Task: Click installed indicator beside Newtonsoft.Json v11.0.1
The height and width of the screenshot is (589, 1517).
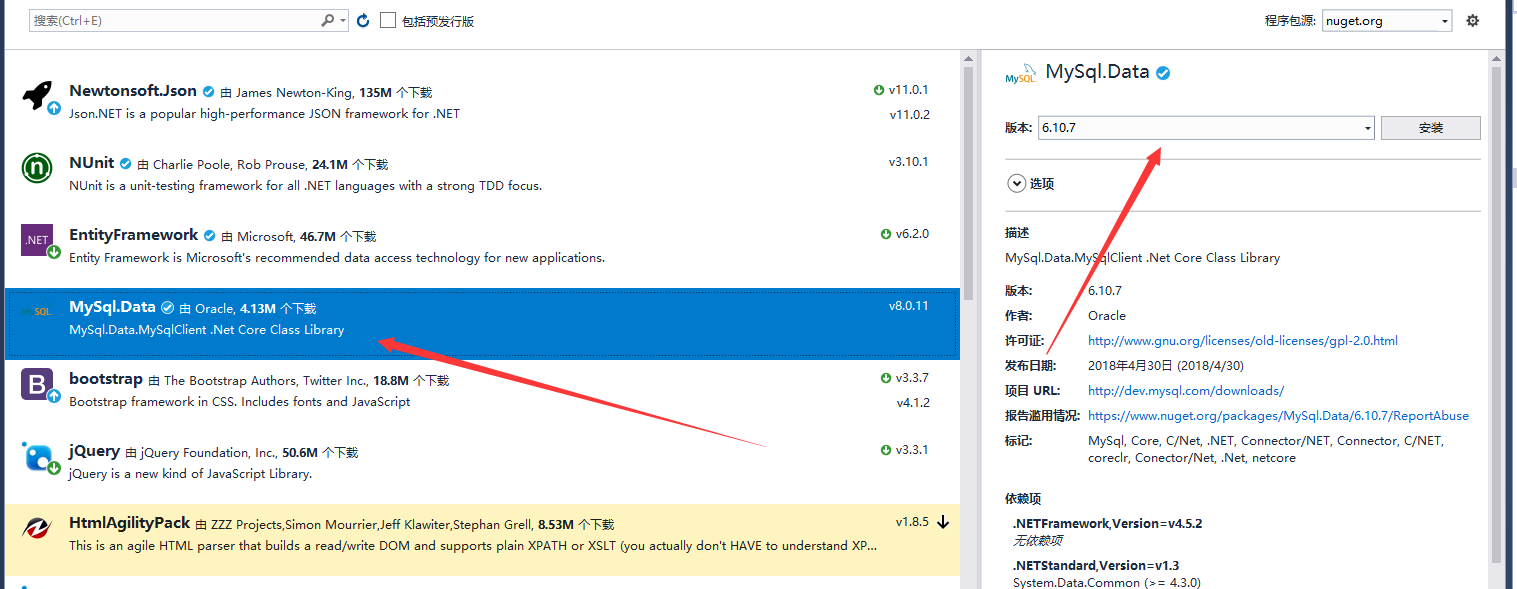Action: tap(879, 90)
